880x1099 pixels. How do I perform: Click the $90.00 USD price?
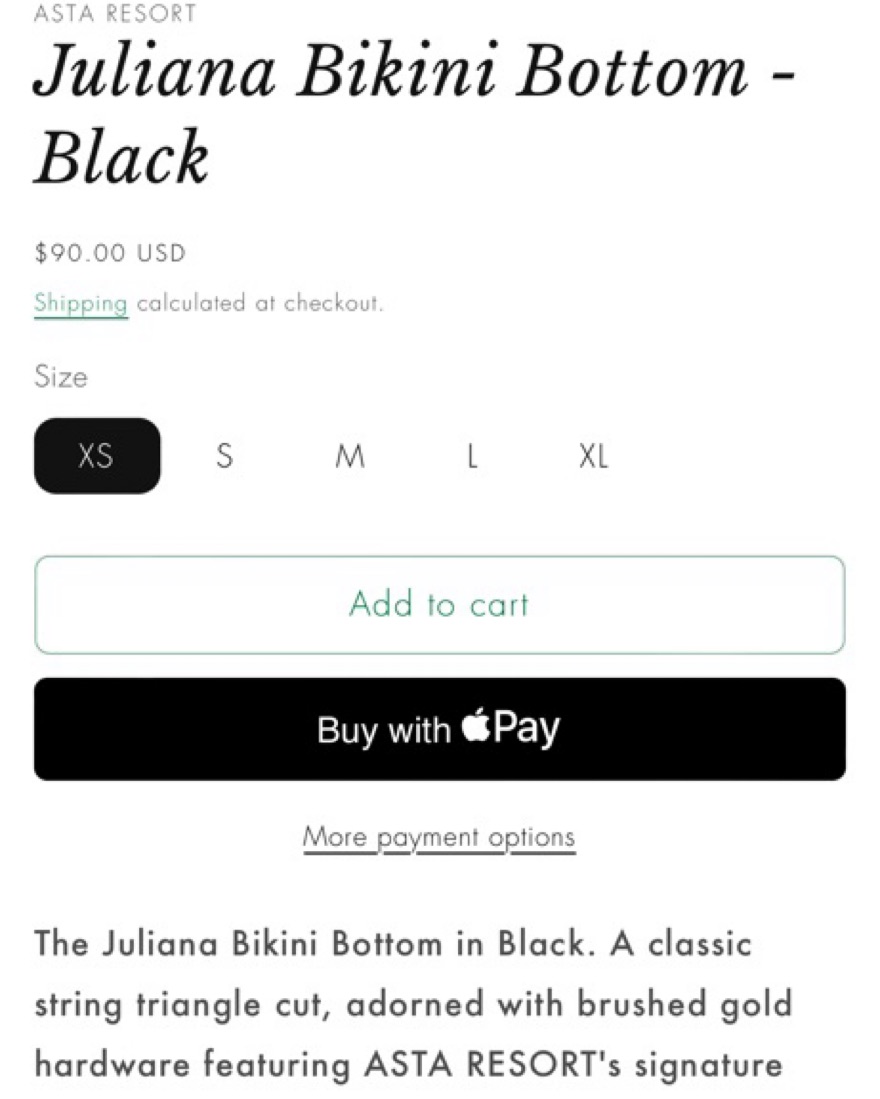110,253
